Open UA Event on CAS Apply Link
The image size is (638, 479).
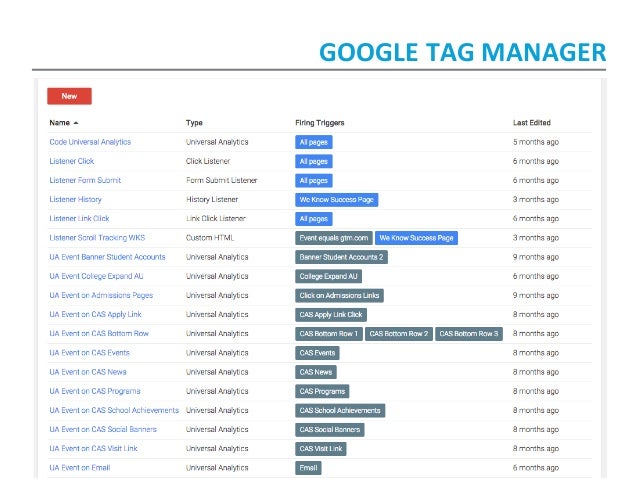click(x=95, y=314)
